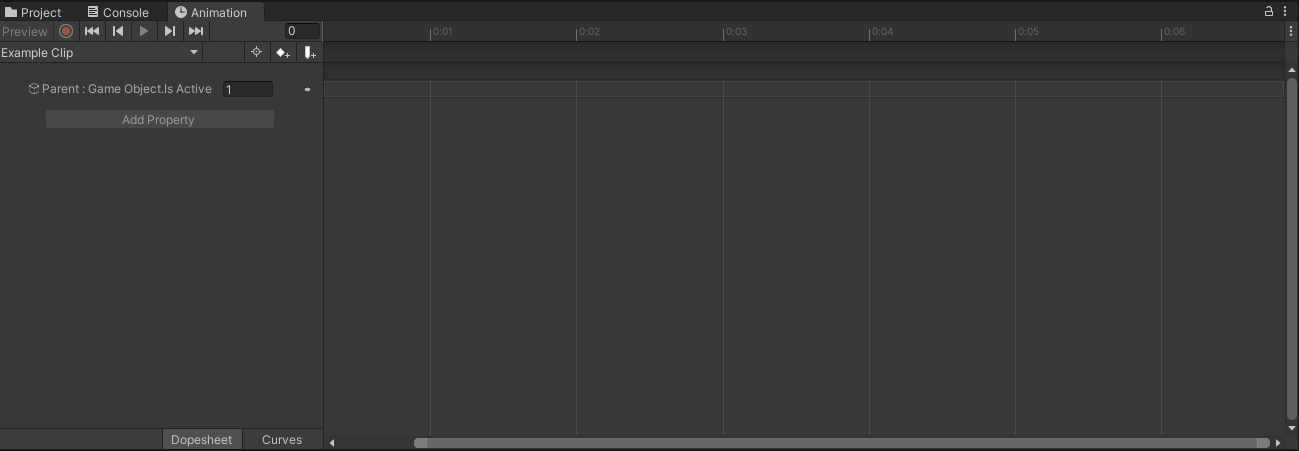
Task: Go to beginning of clip
Action: coord(92,31)
